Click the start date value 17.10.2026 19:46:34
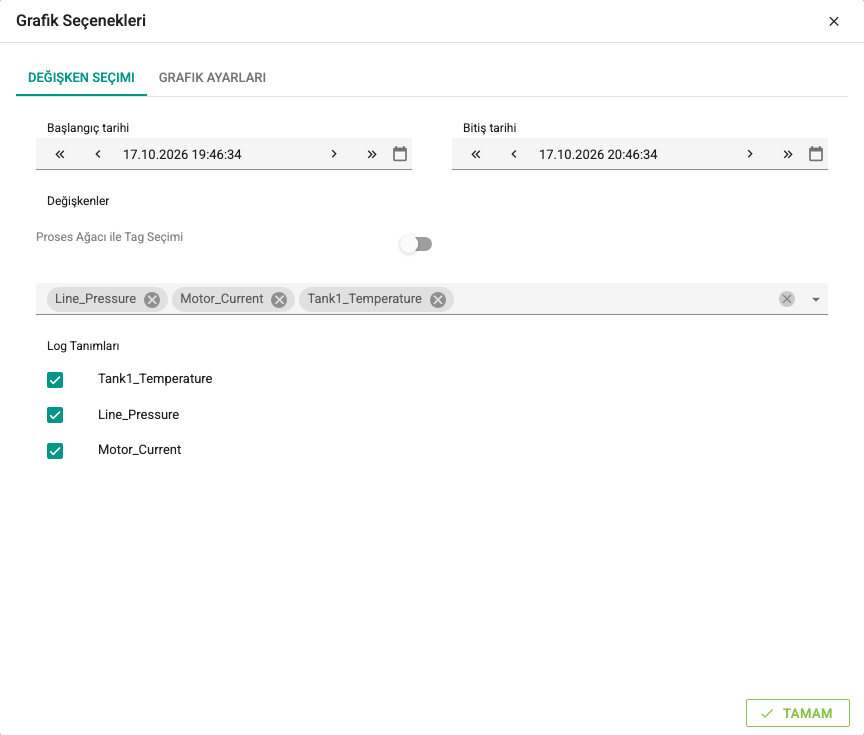This screenshot has width=864, height=735. click(x=182, y=154)
